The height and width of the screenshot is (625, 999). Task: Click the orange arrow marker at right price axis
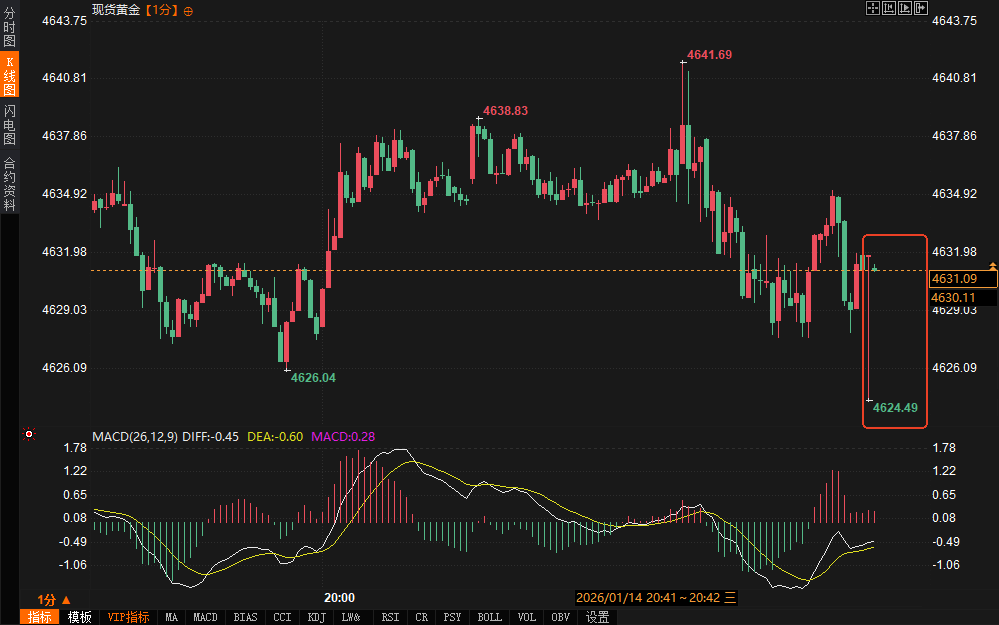(x=992, y=265)
